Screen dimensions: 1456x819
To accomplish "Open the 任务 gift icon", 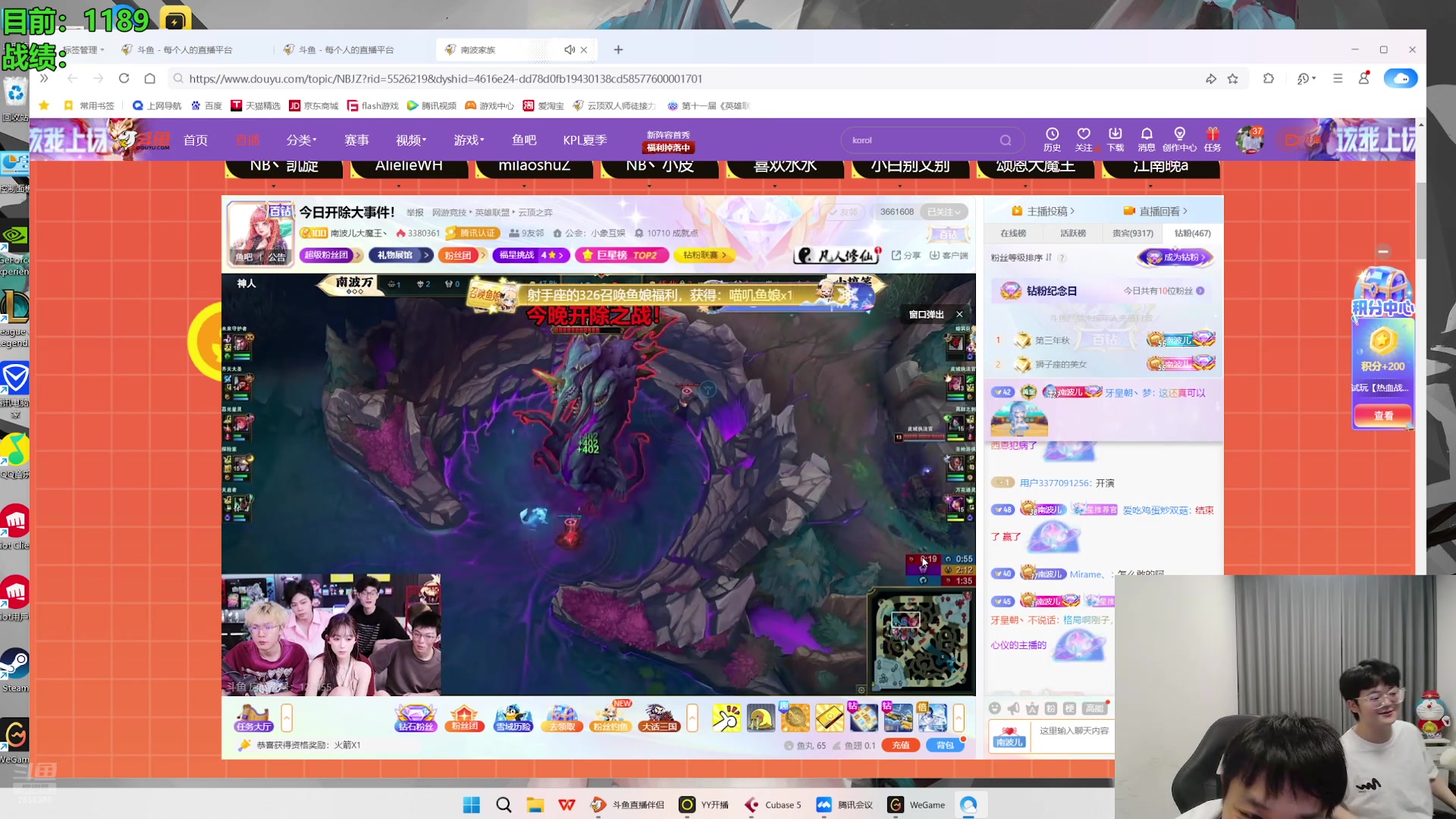I will pos(1213,139).
